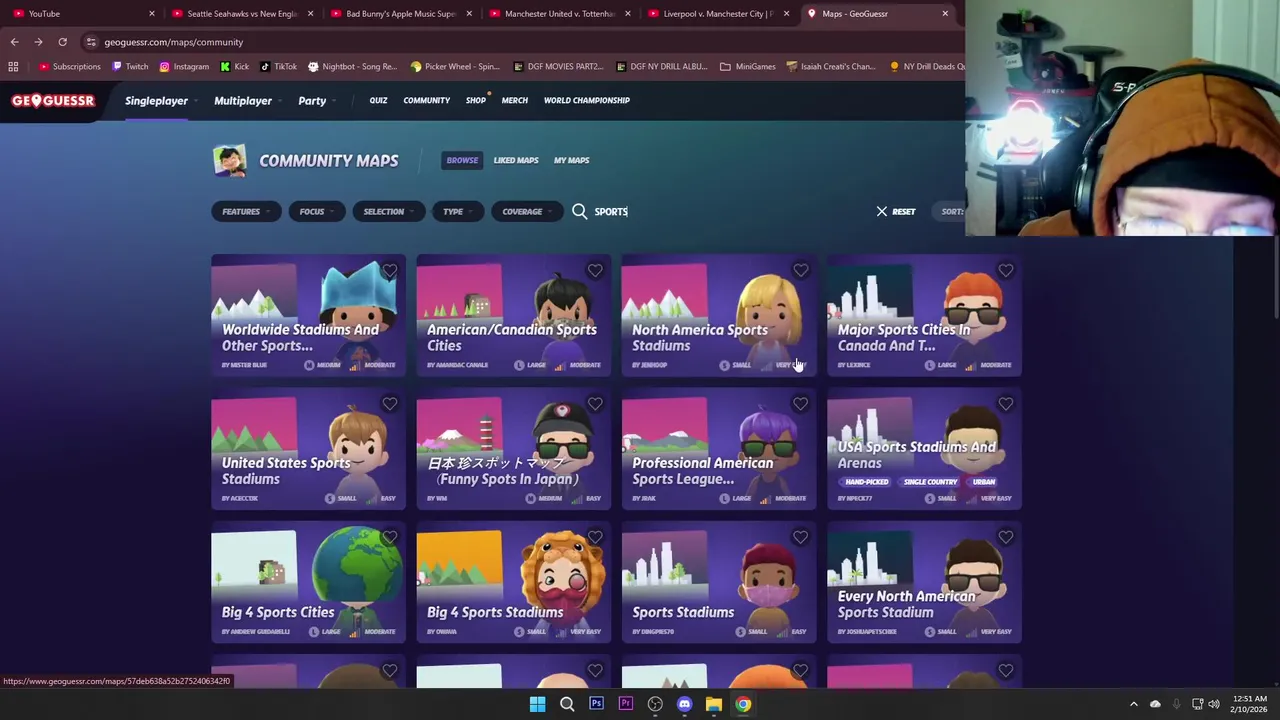
Task: Like United States Sports Stadiums map
Action: click(390, 404)
